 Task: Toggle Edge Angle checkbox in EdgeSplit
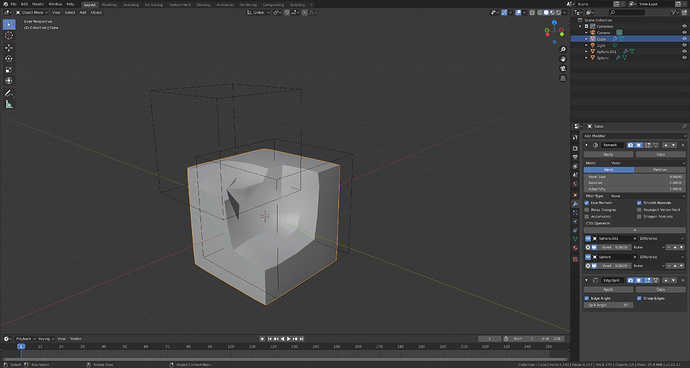tap(587, 298)
